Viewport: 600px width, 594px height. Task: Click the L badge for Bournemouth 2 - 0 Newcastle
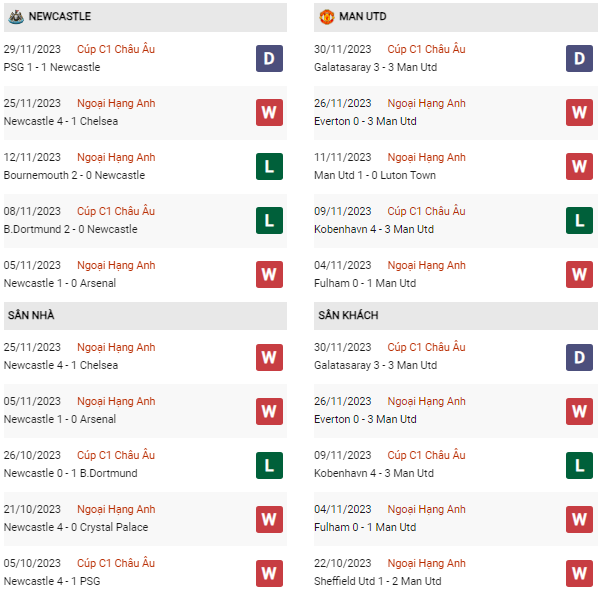(x=269, y=166)
